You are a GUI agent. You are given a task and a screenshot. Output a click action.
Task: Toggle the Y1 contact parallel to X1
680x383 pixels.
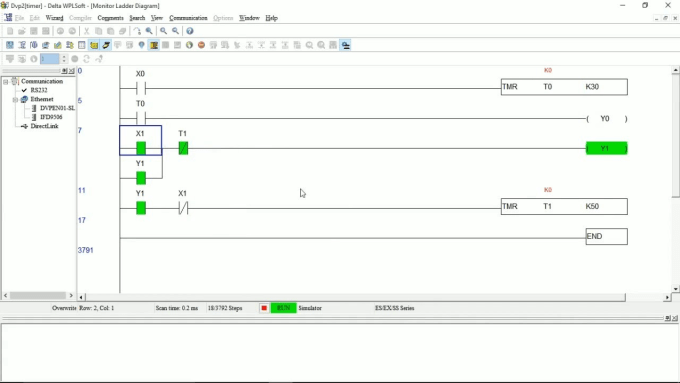[141, 178]
